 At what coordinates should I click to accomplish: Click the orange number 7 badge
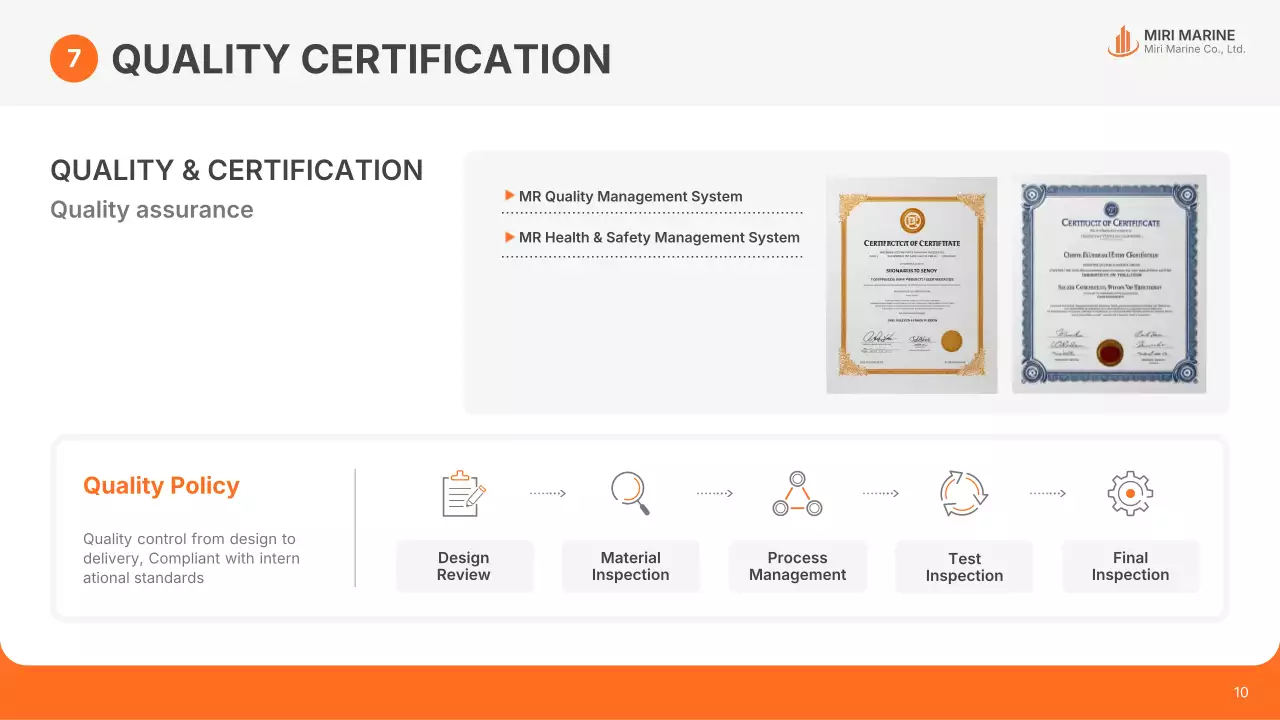(x=74, y=59)
